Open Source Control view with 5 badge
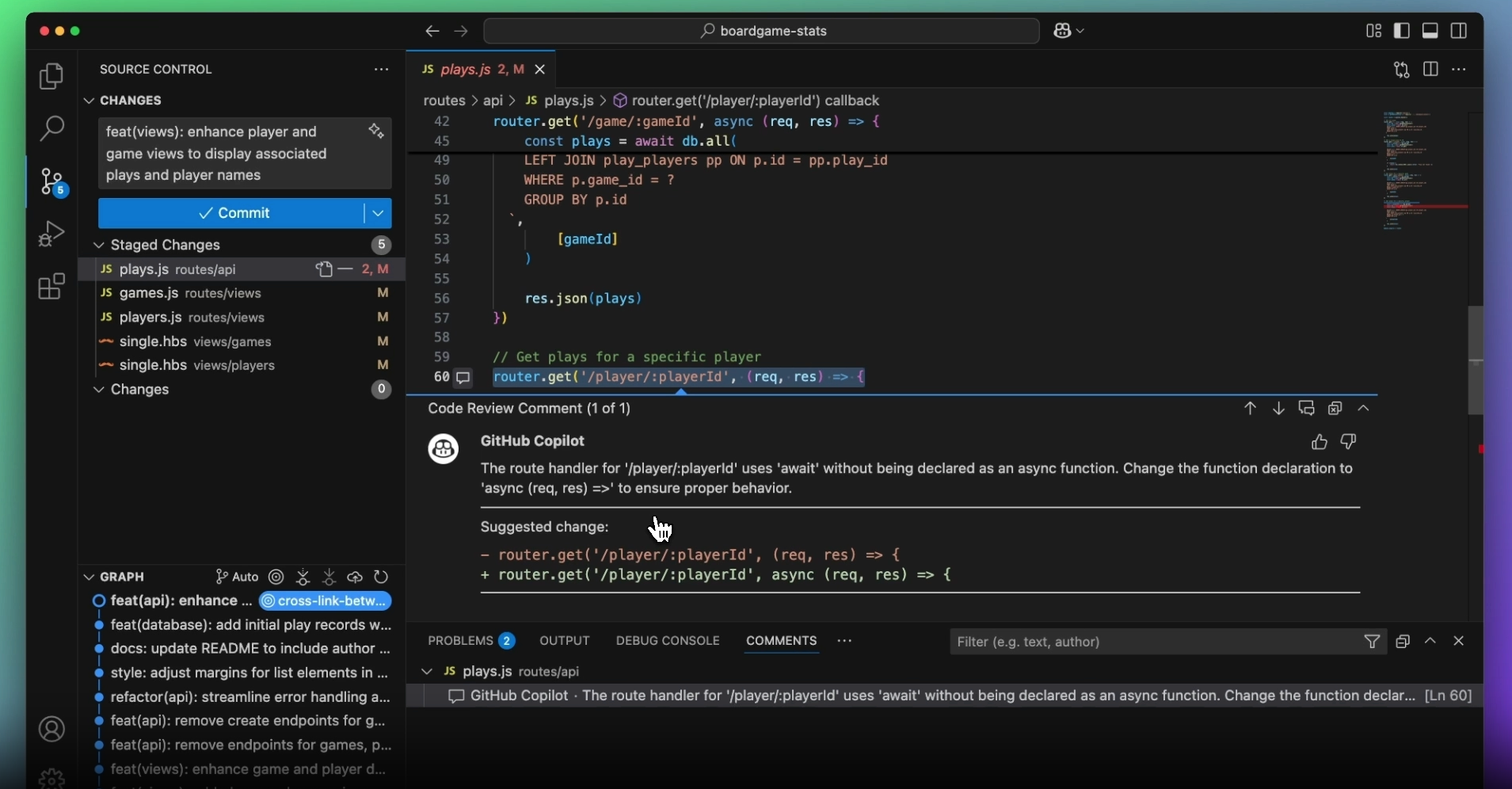Screen dimensions: 1512x789 [53, 182]
